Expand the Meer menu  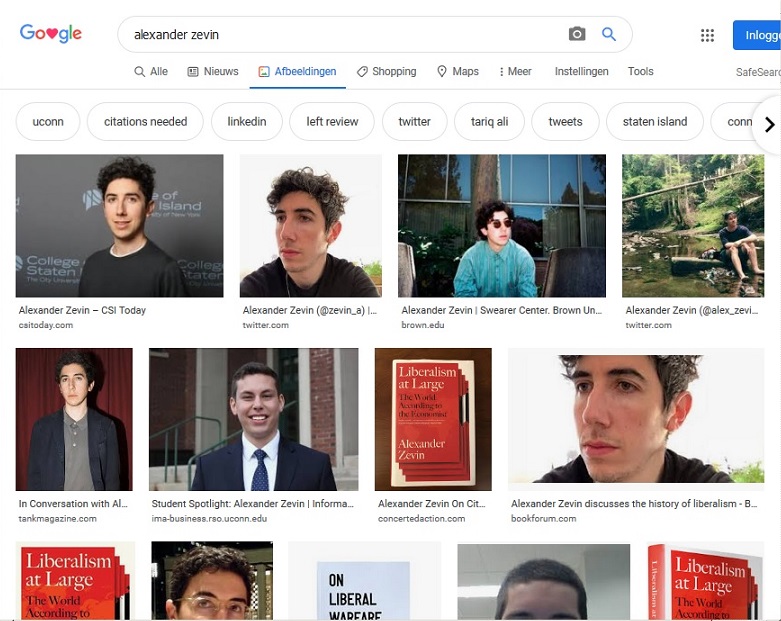515,71
